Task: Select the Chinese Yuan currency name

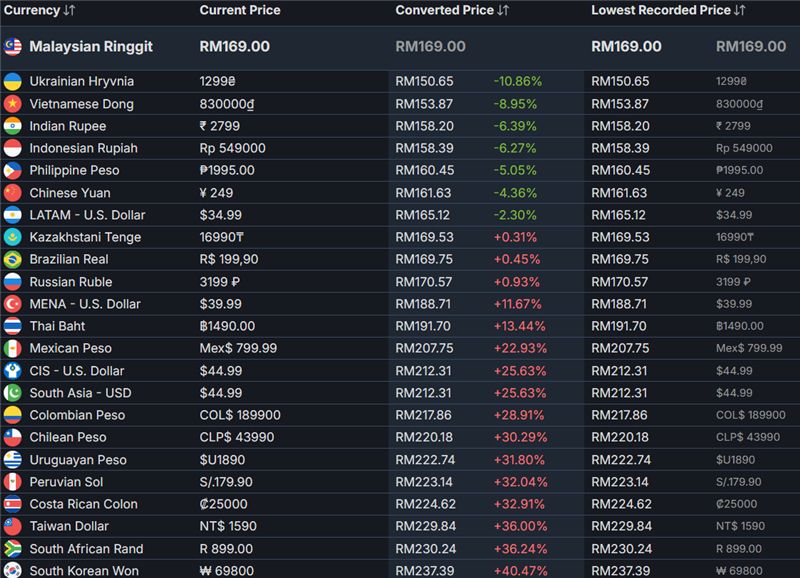Action: pyautogui.click(x=70, y=193)
